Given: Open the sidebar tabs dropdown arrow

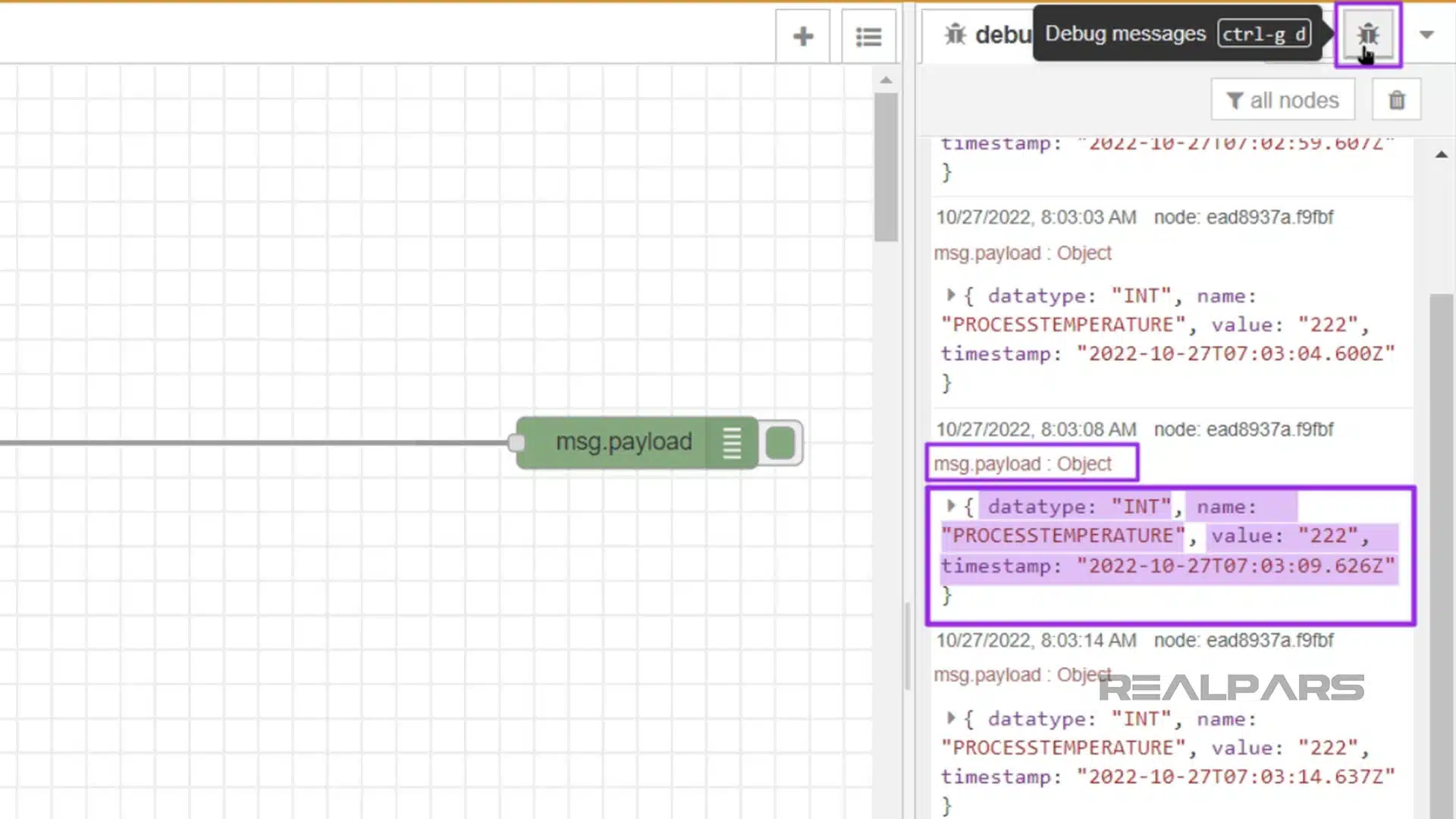Looking at the screenshot, I should (1426, 35).
